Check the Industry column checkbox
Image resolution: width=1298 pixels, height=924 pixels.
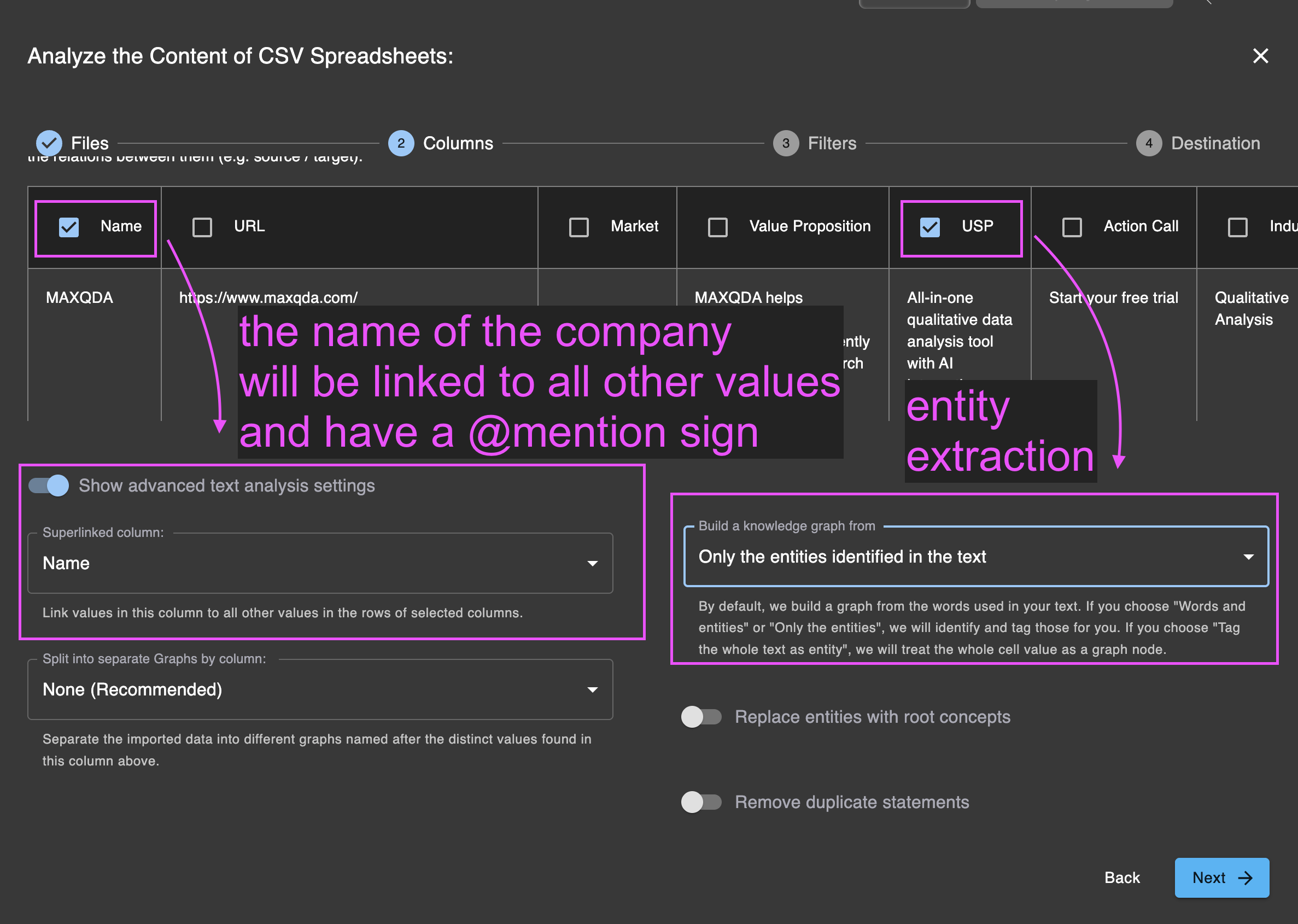1238,227
